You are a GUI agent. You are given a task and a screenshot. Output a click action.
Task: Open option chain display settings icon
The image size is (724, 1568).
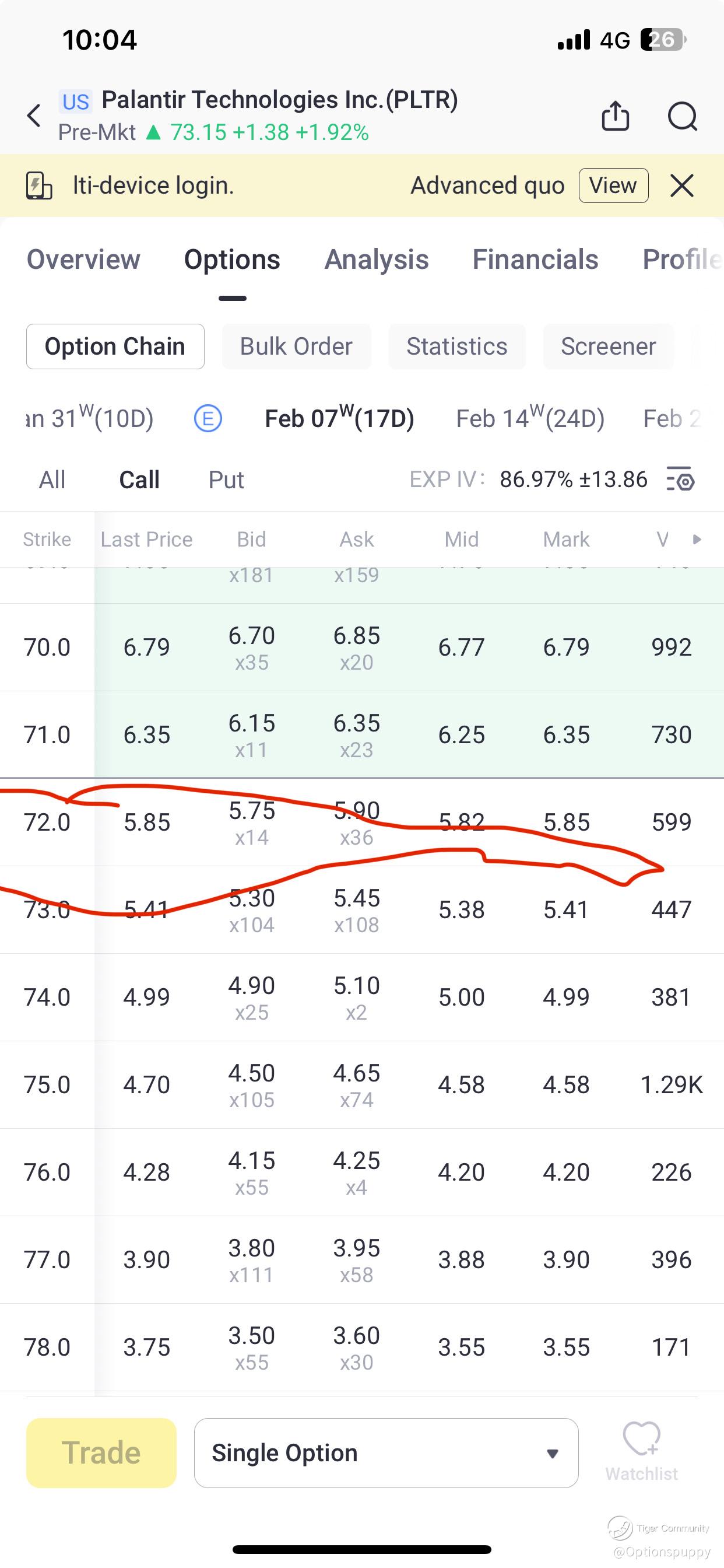(680, 479)
